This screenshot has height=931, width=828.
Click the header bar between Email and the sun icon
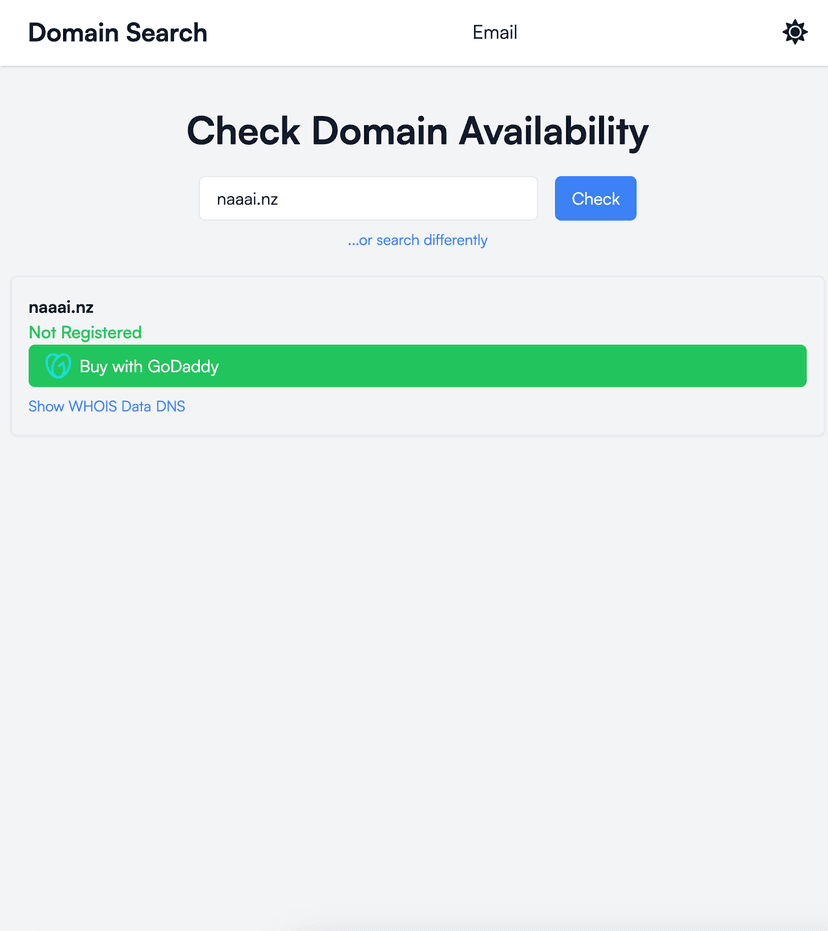[x=650, y=32]
